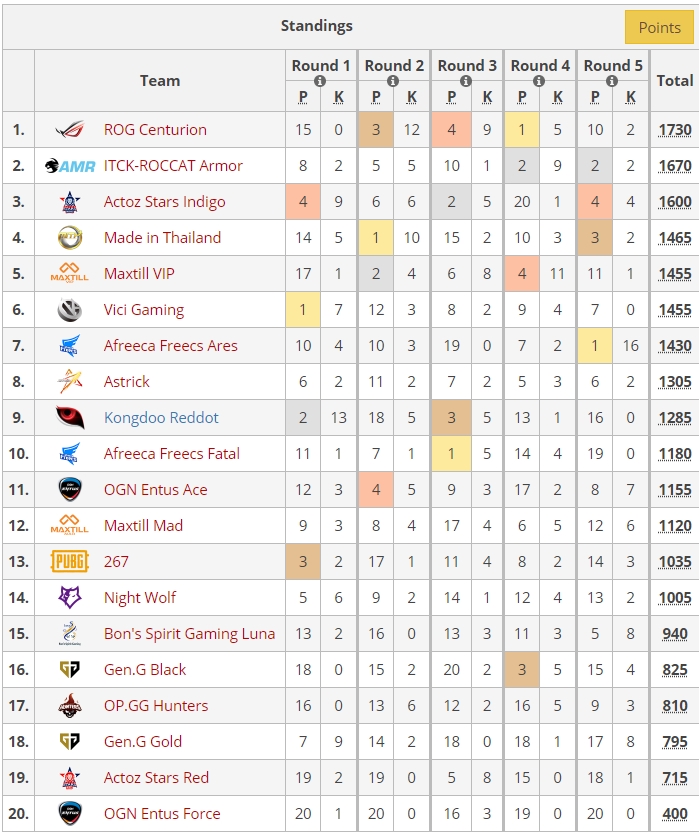Open the Astrick team link
This screenshot has height=835, width=699.
(127, 381)
